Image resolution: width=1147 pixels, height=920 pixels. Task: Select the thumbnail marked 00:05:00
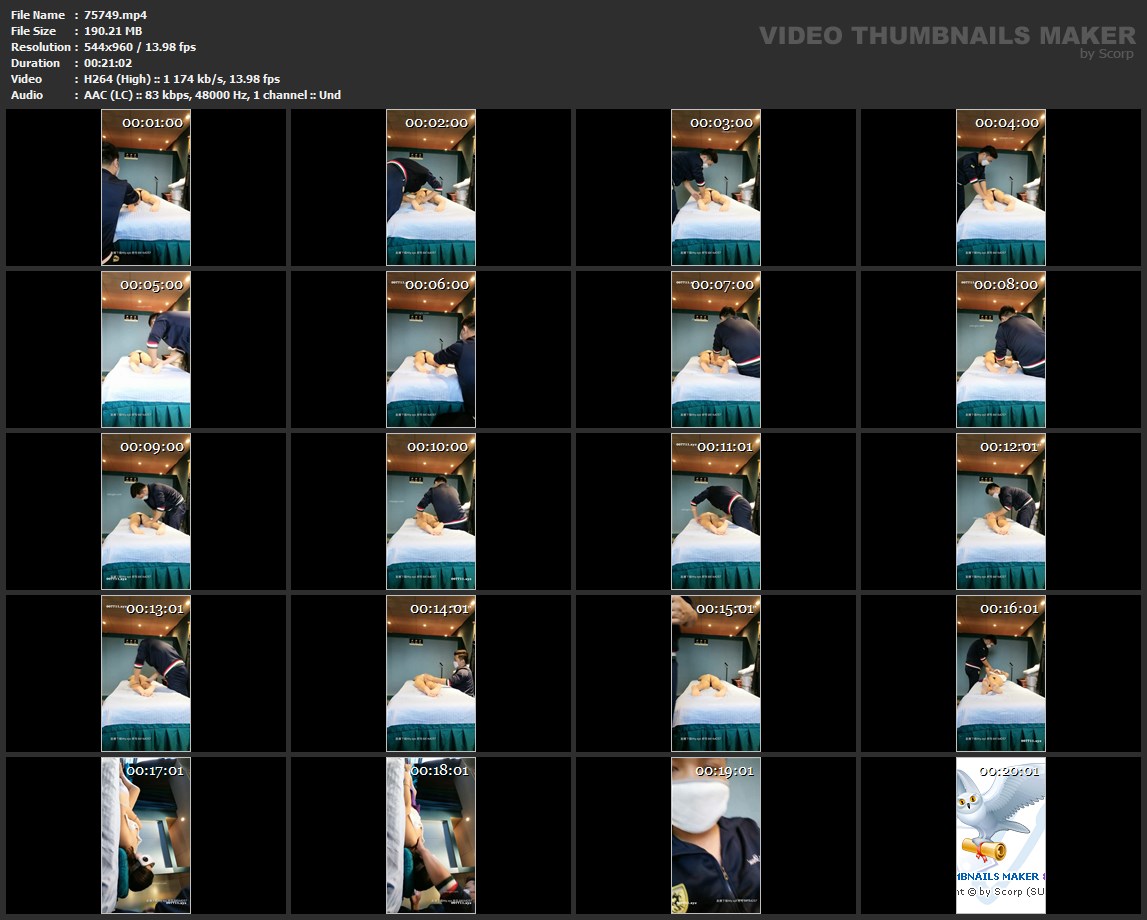pos(146,349)
